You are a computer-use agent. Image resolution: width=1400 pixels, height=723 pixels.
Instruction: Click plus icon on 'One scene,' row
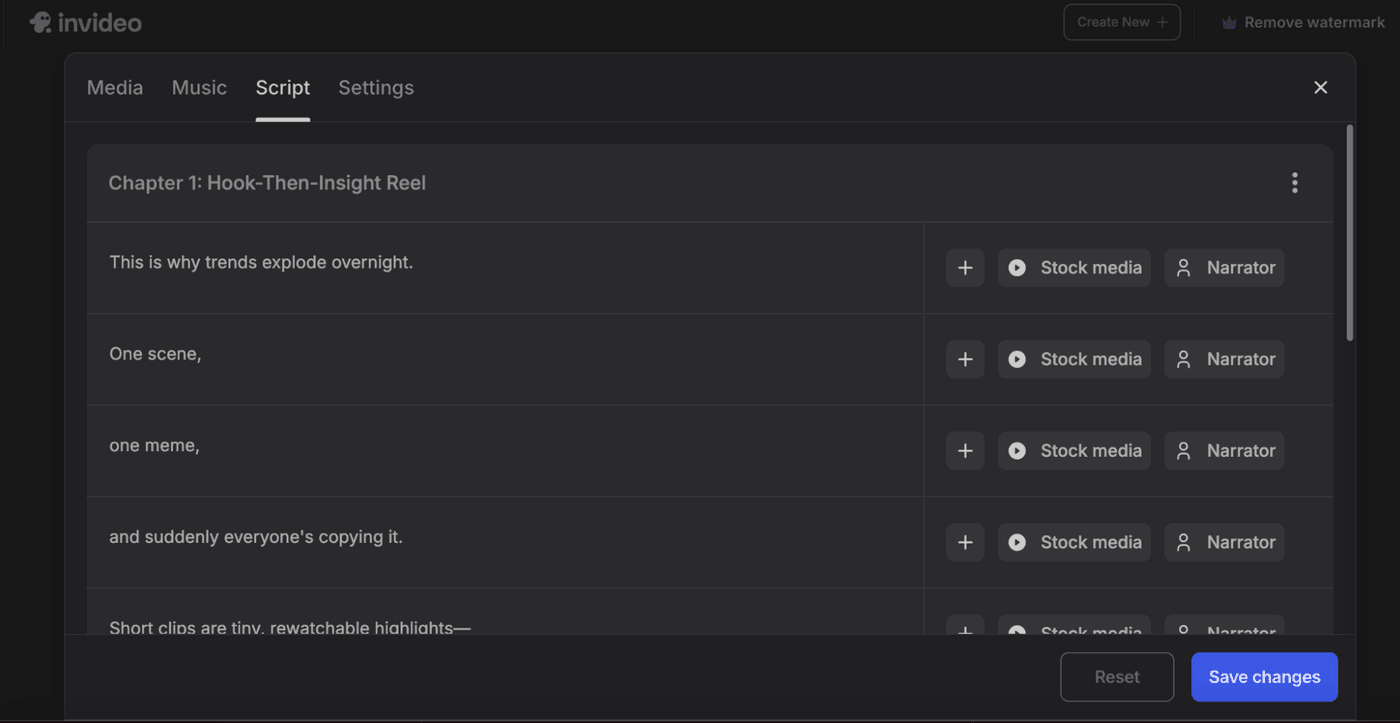pos(965,360)
